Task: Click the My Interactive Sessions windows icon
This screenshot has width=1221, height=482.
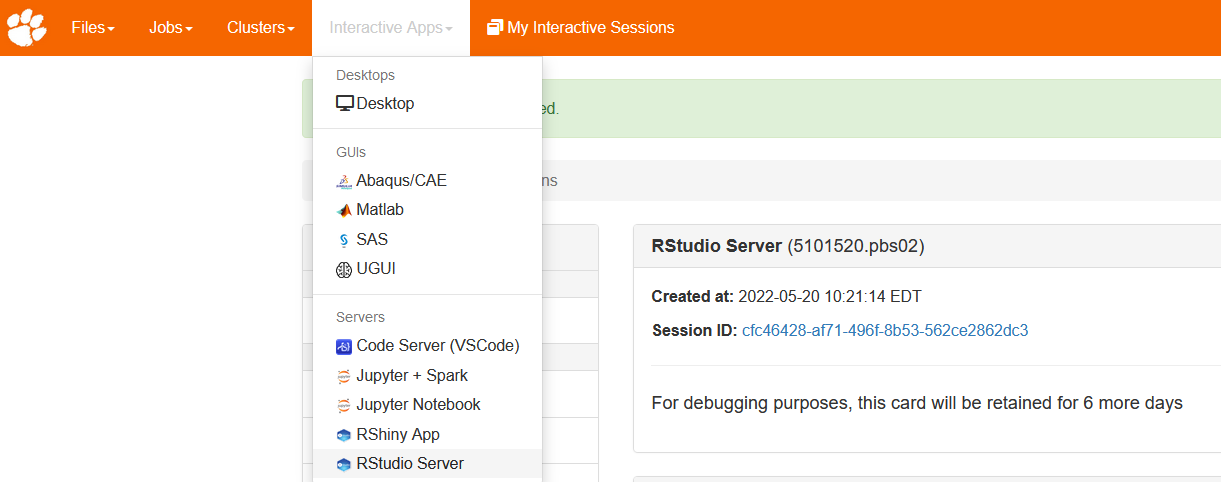Action: (x=495, y=28)
